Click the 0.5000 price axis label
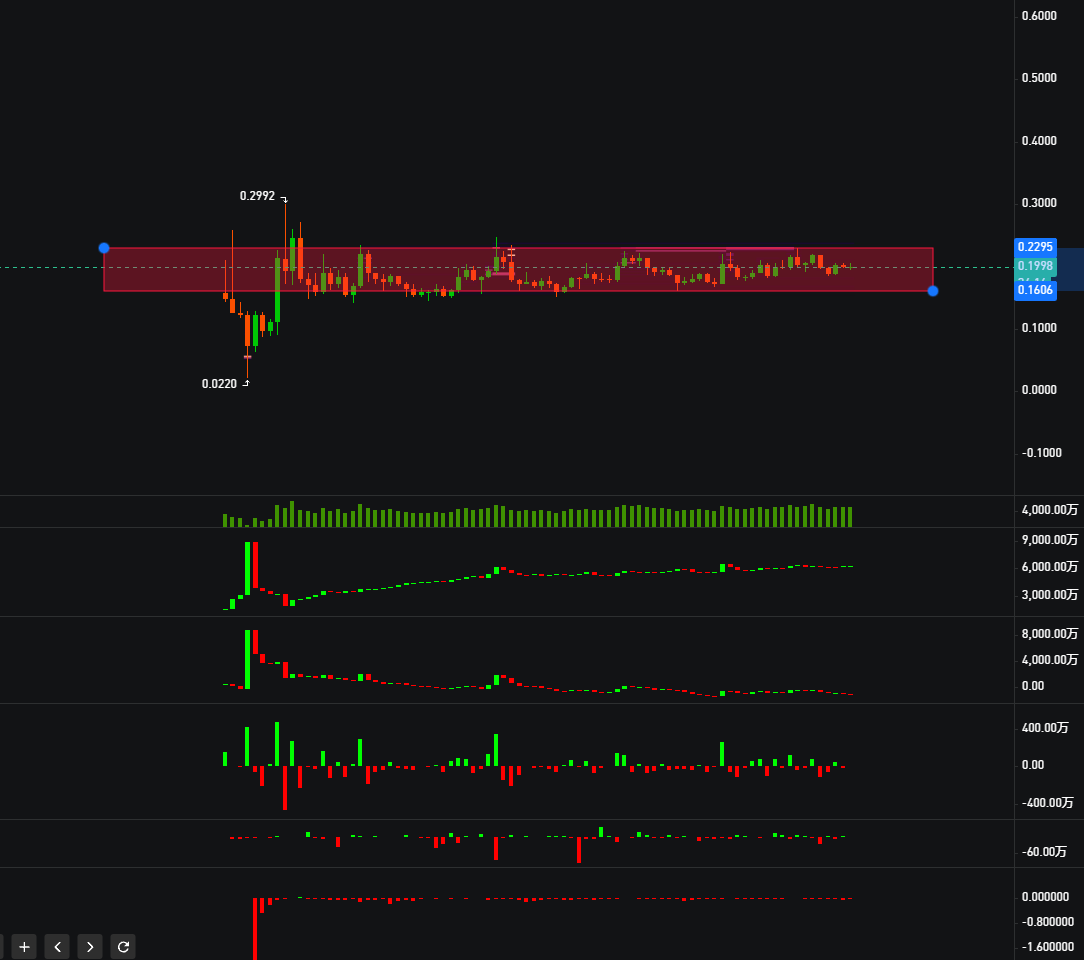Image resolution: width=1084 pixels, height=960 pixels. pos(1039,78)
